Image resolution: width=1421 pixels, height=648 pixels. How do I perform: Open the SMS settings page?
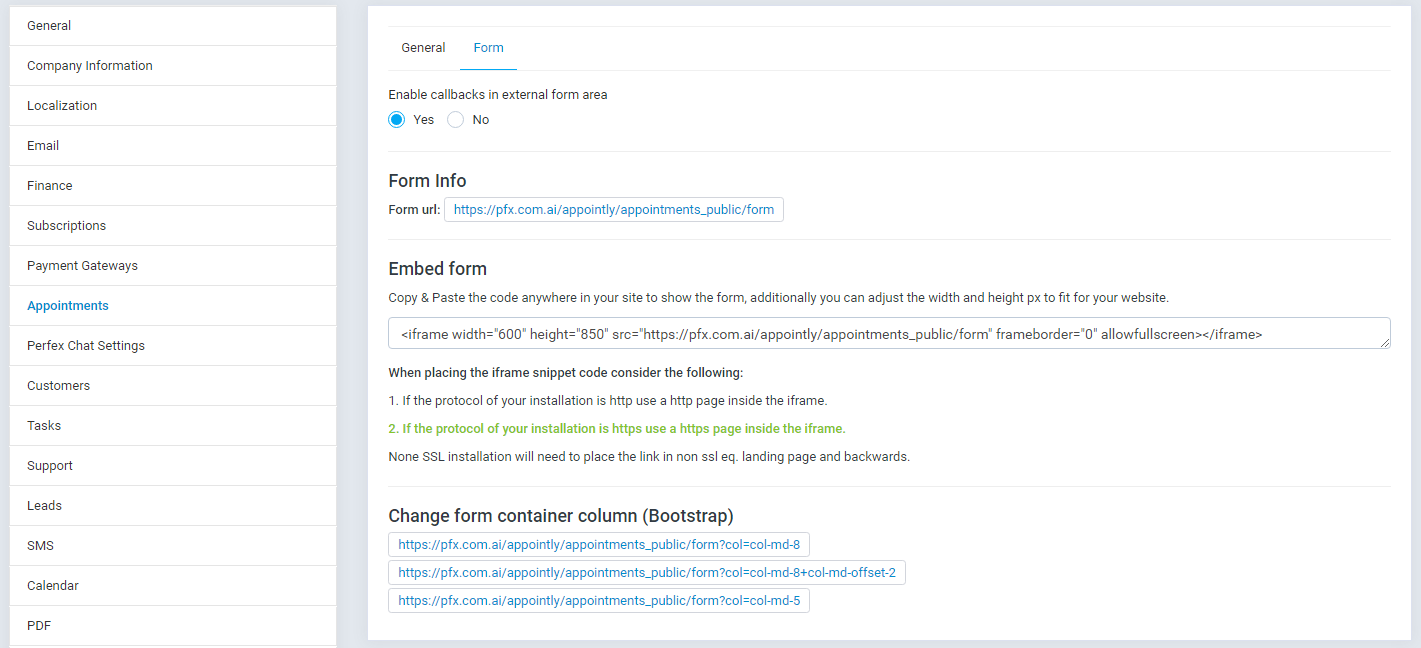[39, 545]
